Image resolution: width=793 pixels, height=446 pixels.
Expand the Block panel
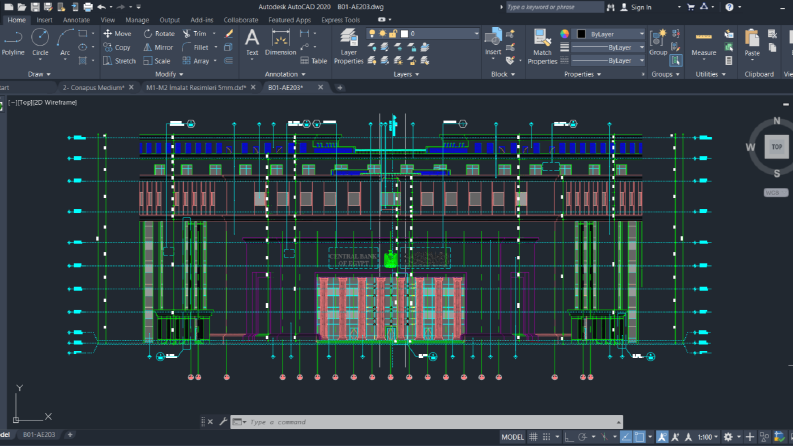503,74
